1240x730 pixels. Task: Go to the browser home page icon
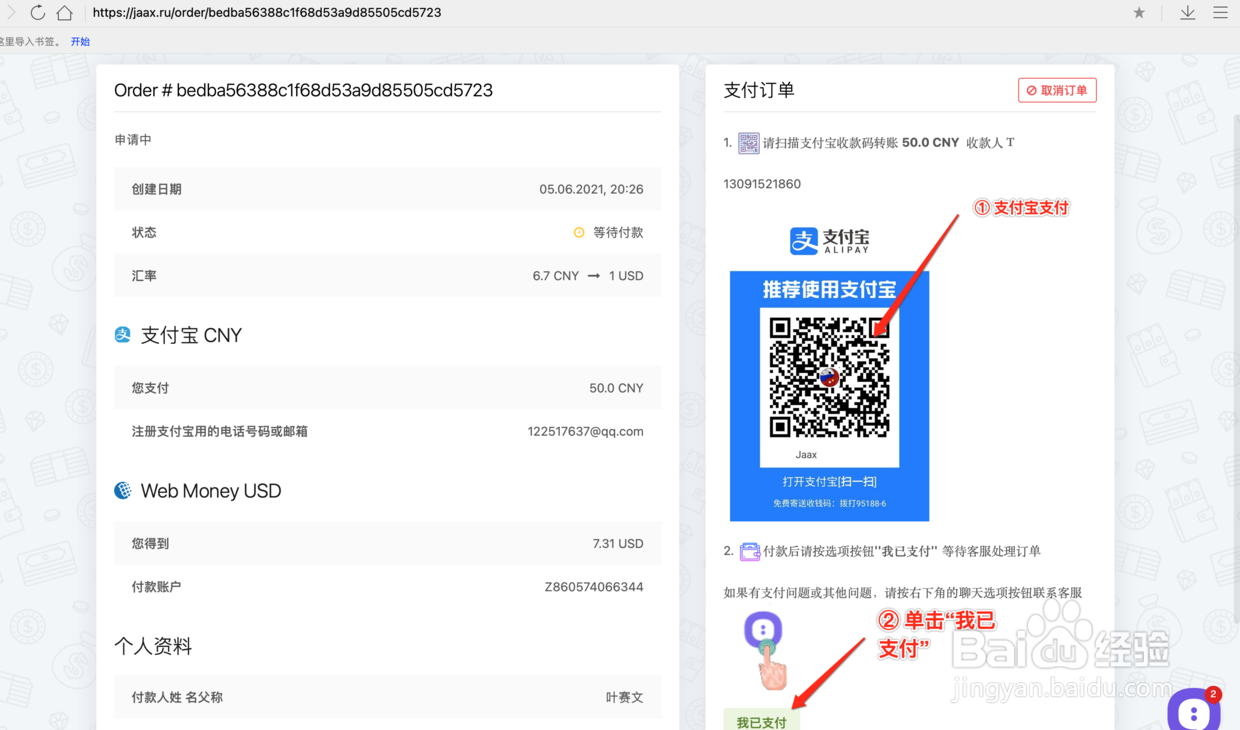click(65, 13)
